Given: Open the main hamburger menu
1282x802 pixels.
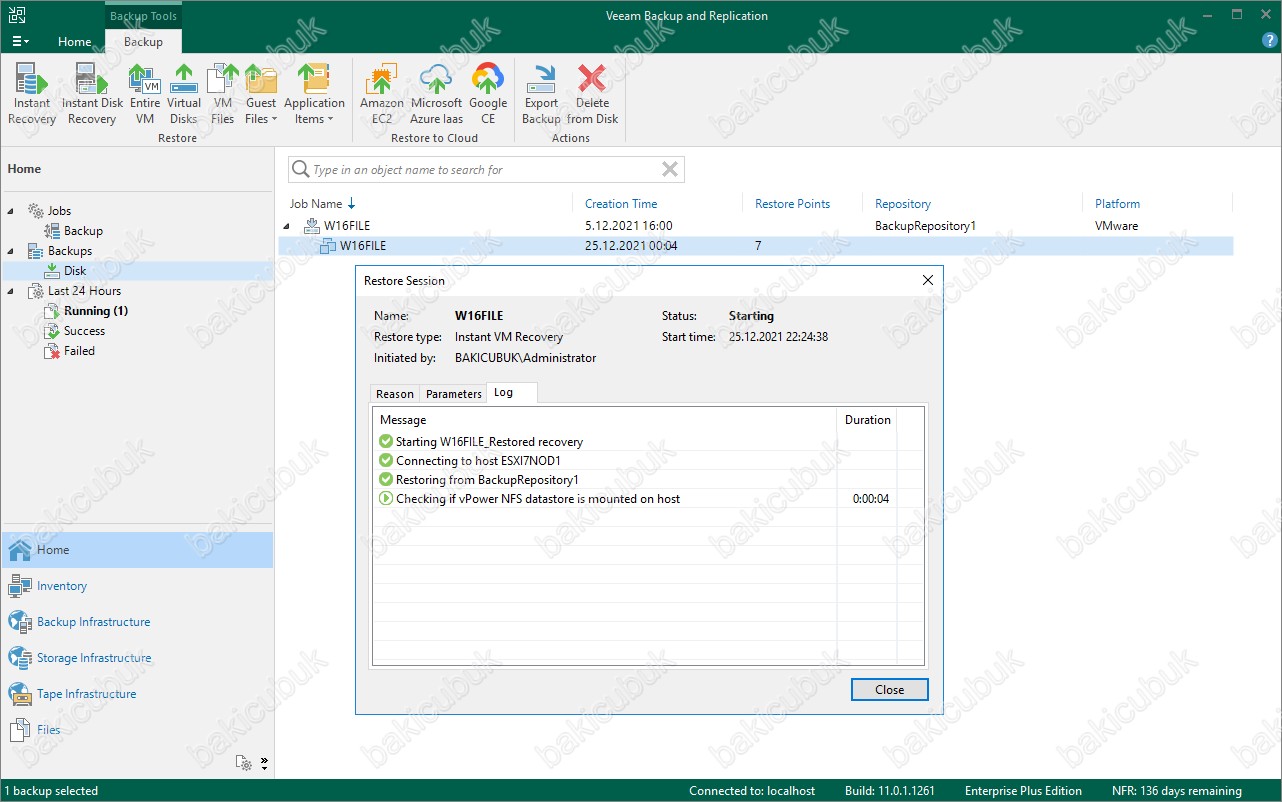Looking at the screenshot, I should tap(20, 42).
